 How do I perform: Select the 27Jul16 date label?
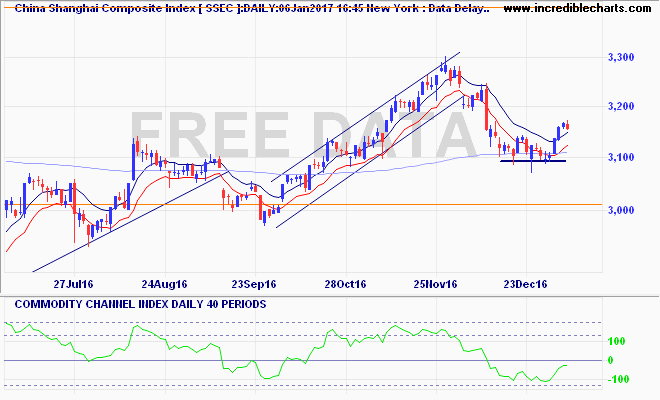pyautogui.click(x=73, y=284)
